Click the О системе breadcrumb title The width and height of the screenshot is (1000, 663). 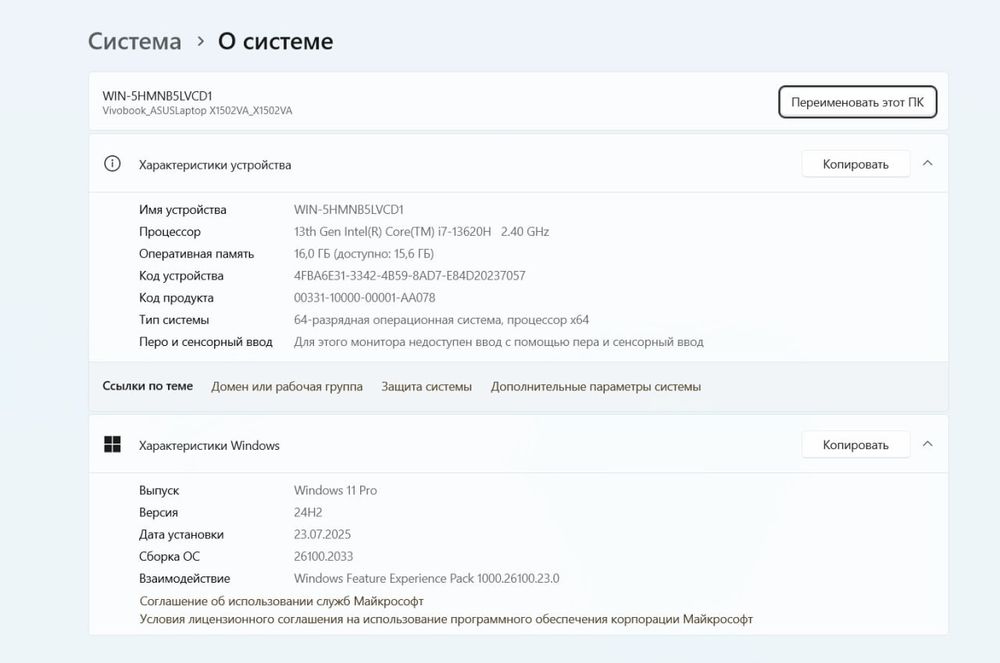(276, 41)
